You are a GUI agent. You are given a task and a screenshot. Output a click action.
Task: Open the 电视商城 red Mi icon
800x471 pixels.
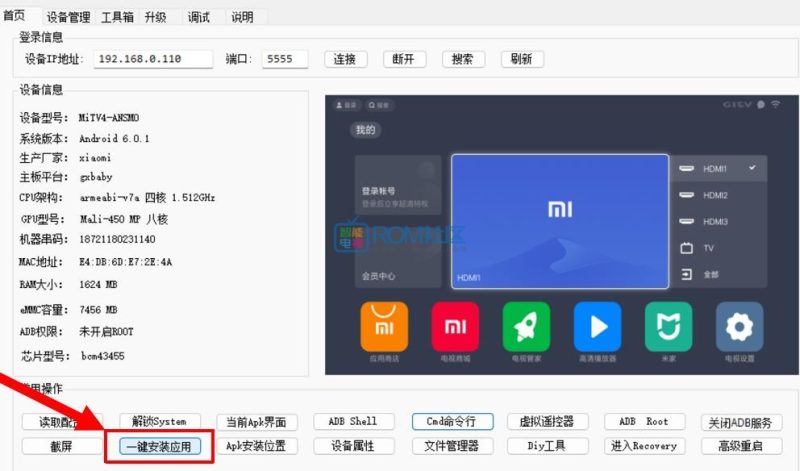click(x=455, y=327)
